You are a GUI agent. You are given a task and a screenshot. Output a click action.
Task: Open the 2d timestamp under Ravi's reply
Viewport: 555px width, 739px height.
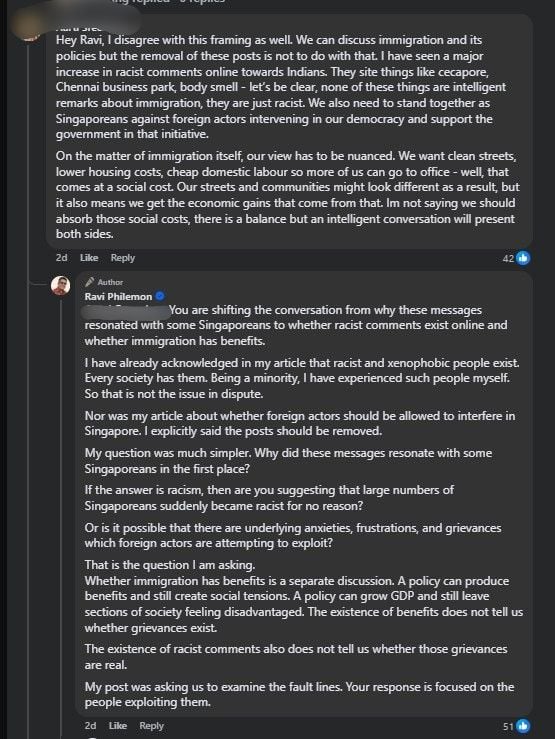pos(90,726)
